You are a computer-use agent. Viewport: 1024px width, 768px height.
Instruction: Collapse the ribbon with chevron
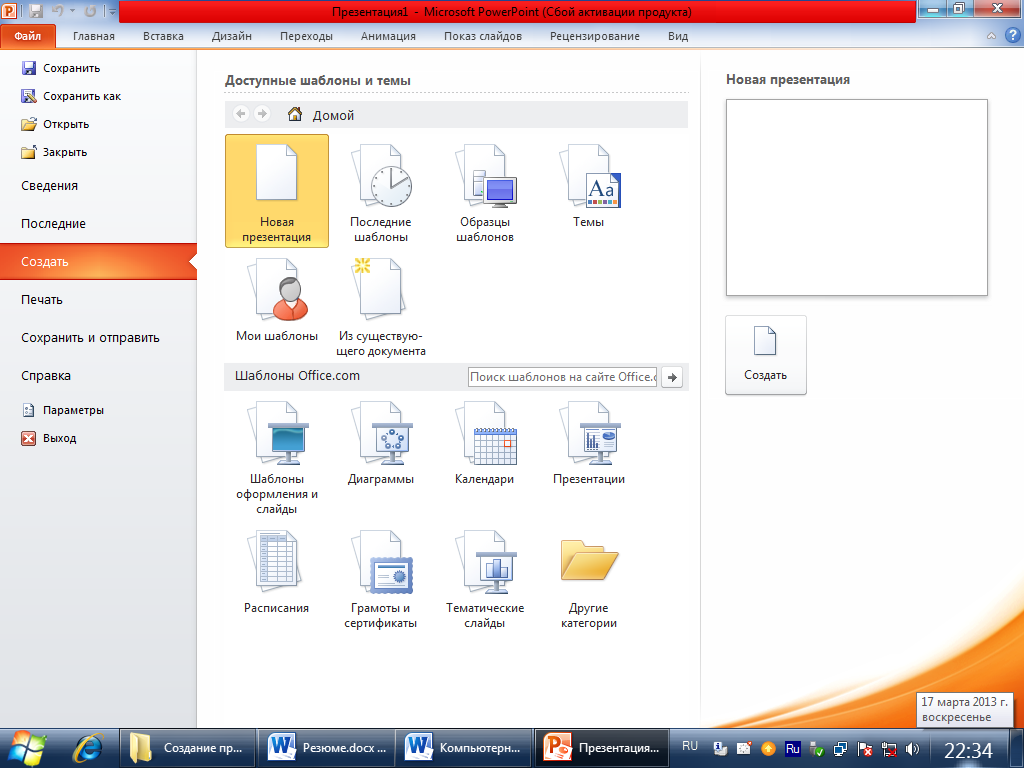coord(991,36)
